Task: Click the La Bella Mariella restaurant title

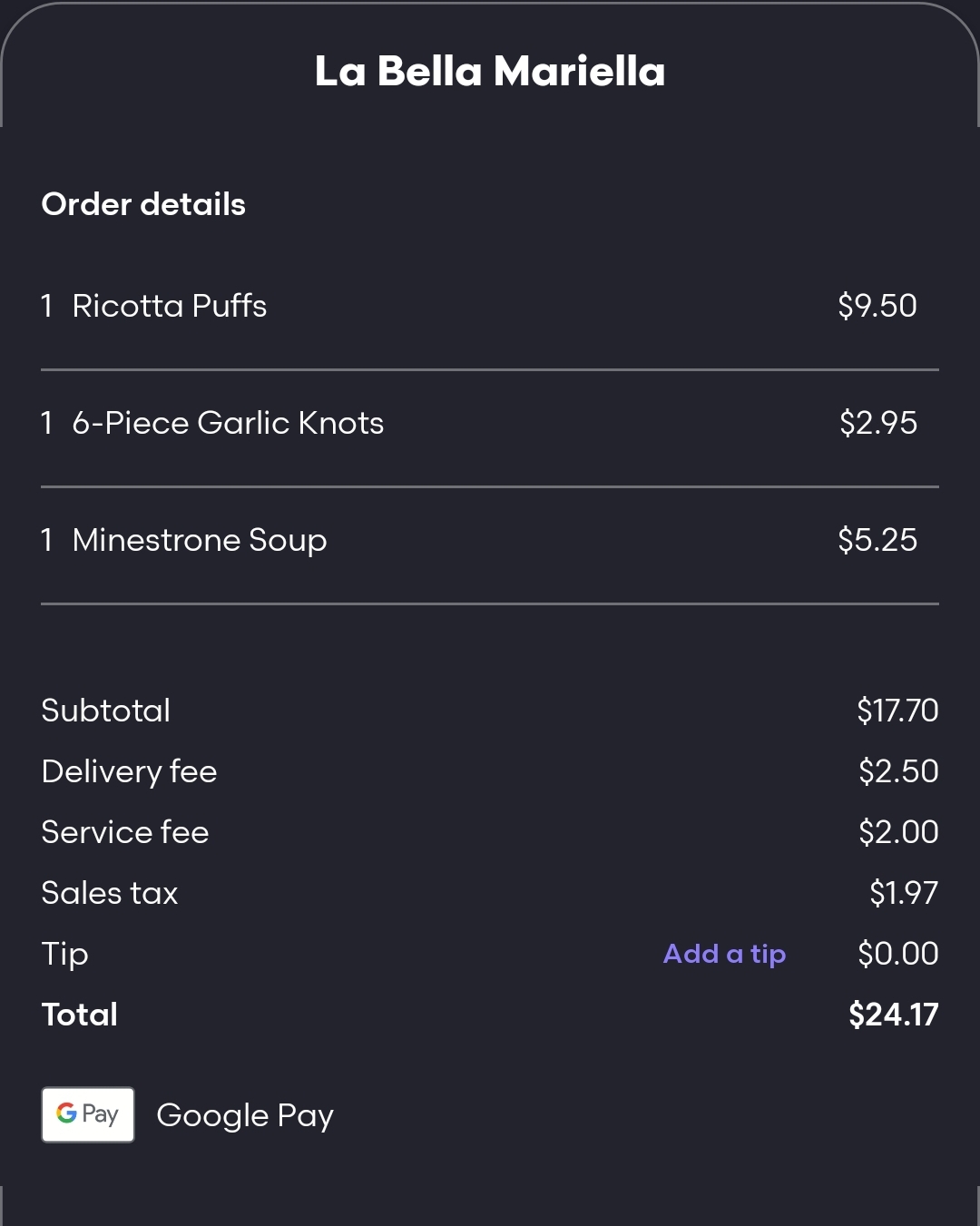Action: click(x=490, y=71)
